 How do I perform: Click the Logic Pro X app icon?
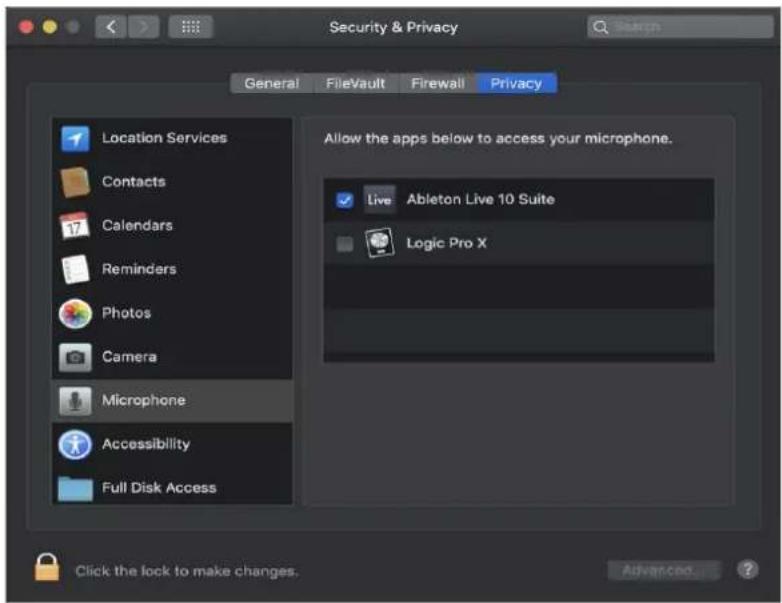tap(380, 243)
